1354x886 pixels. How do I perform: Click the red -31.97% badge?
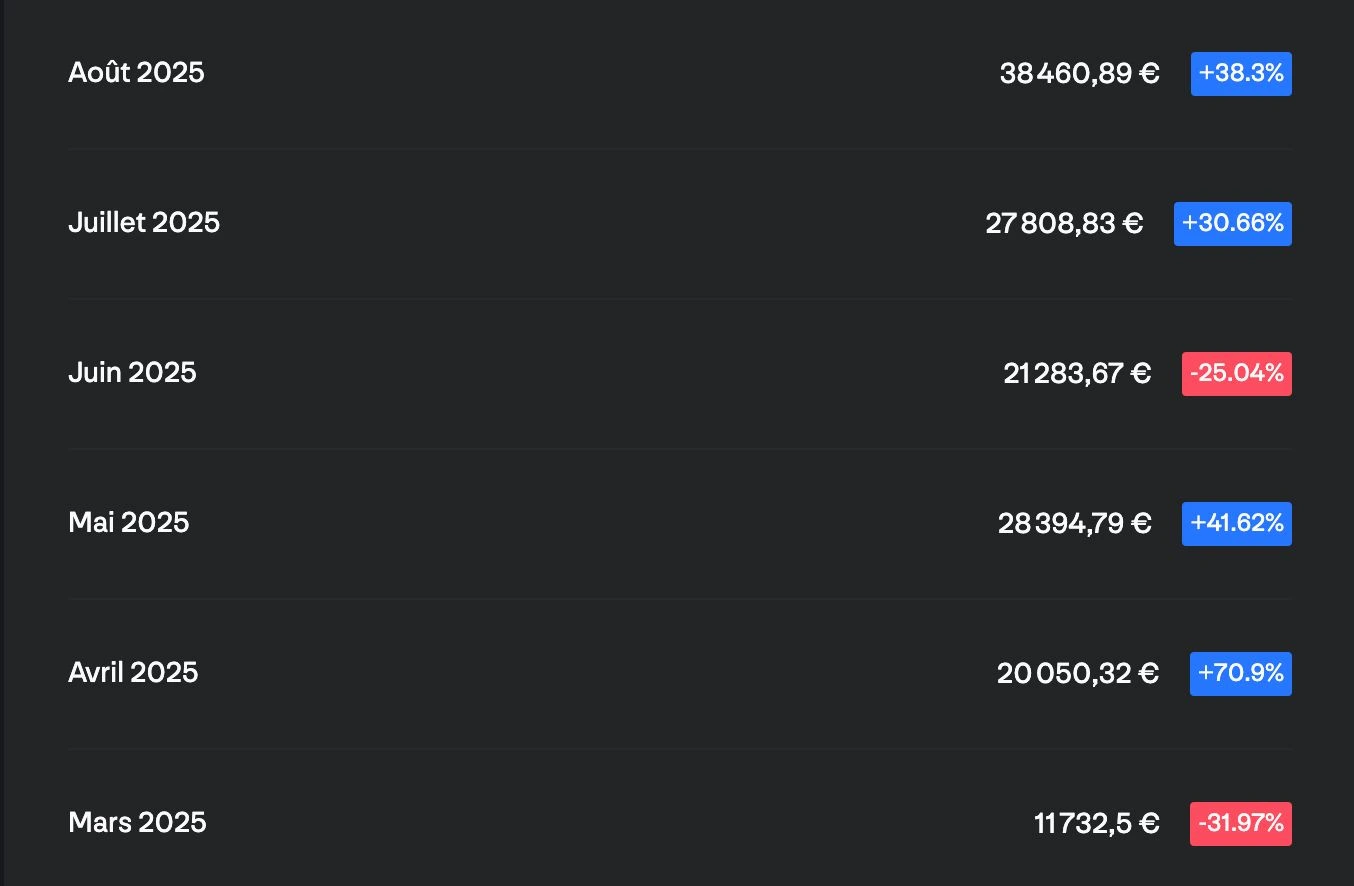pos(1240,824)
